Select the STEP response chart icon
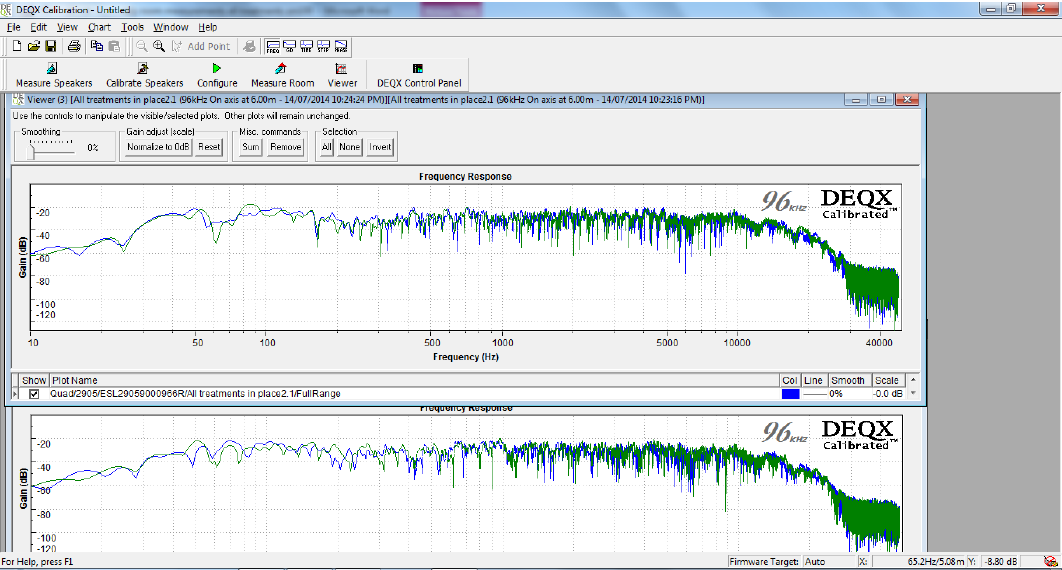This screenshot has width=1062, height=570. 324,46
